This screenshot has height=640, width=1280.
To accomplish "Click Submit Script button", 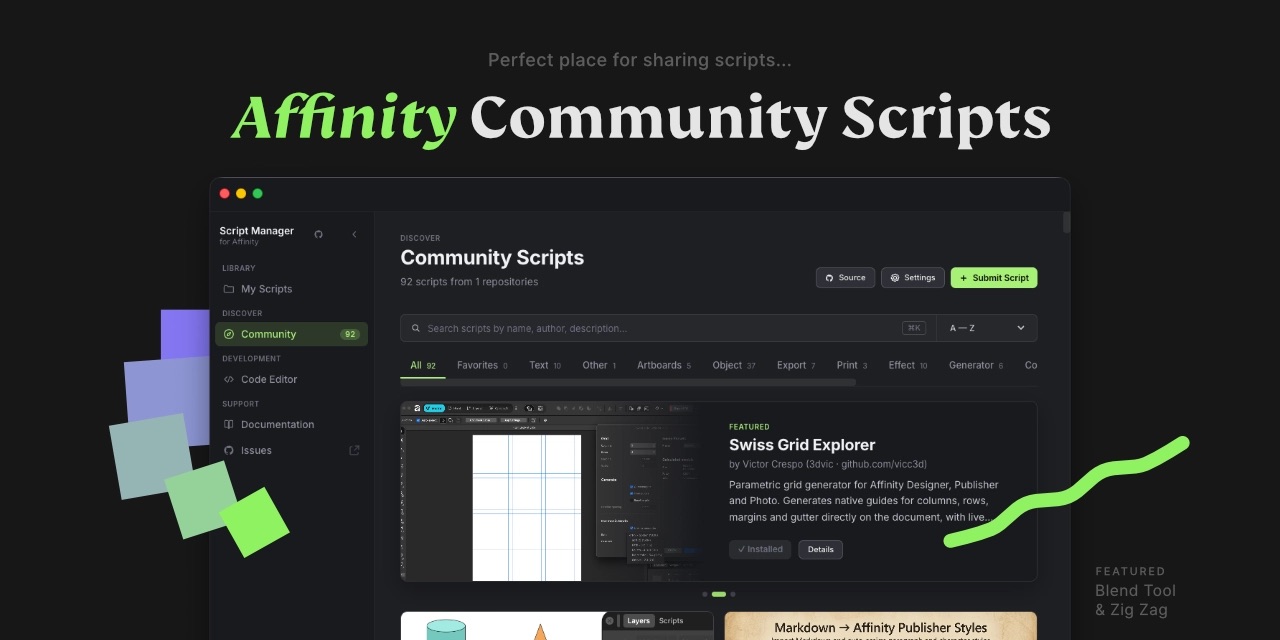I will (x=994, y=278).
